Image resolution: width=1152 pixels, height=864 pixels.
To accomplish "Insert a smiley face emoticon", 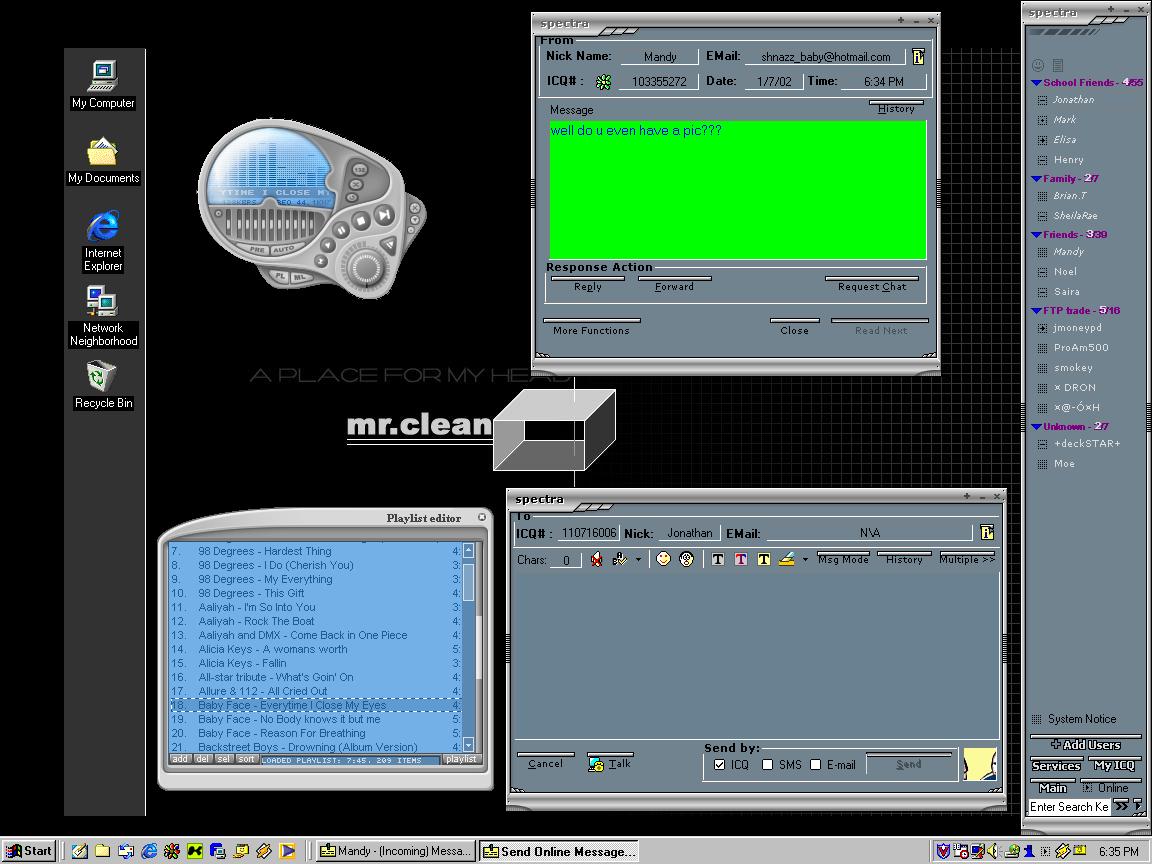I will click(663, 559).
